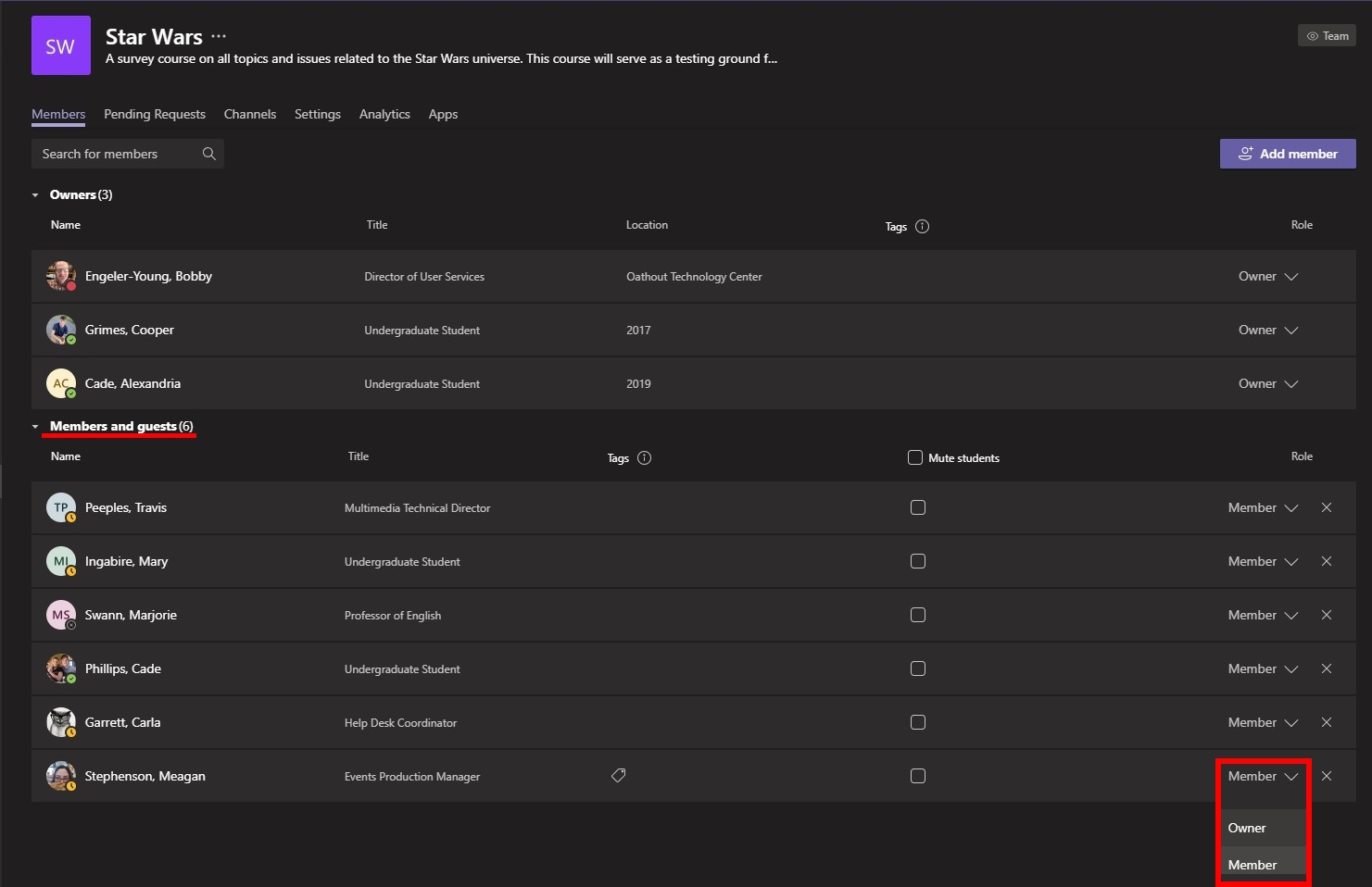This screenshot has height=887, width=1372.
Task: Remove Garrett, Carla from the team
Action: pyautogui.click(x=1327, y=722)
